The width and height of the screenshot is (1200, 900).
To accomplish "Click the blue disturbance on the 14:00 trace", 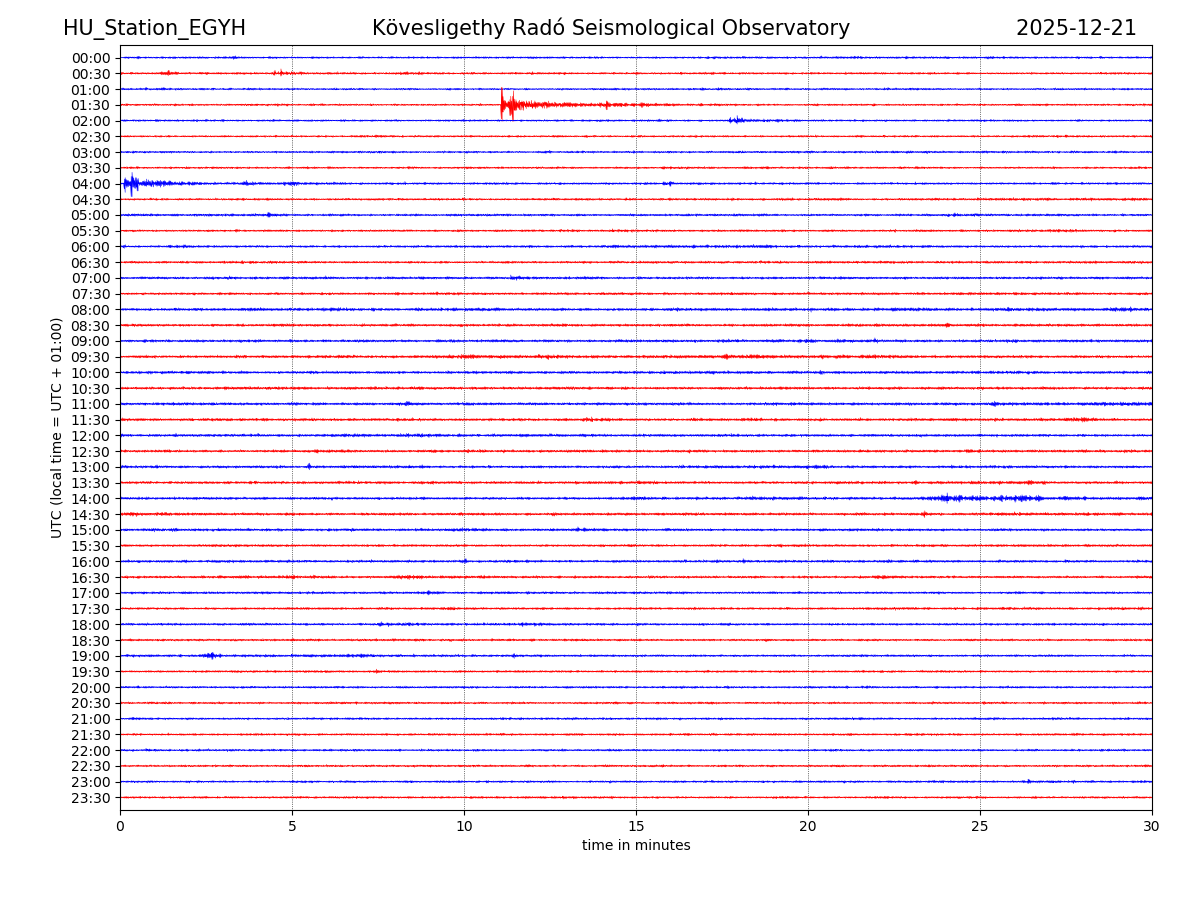I will (985, 498).
